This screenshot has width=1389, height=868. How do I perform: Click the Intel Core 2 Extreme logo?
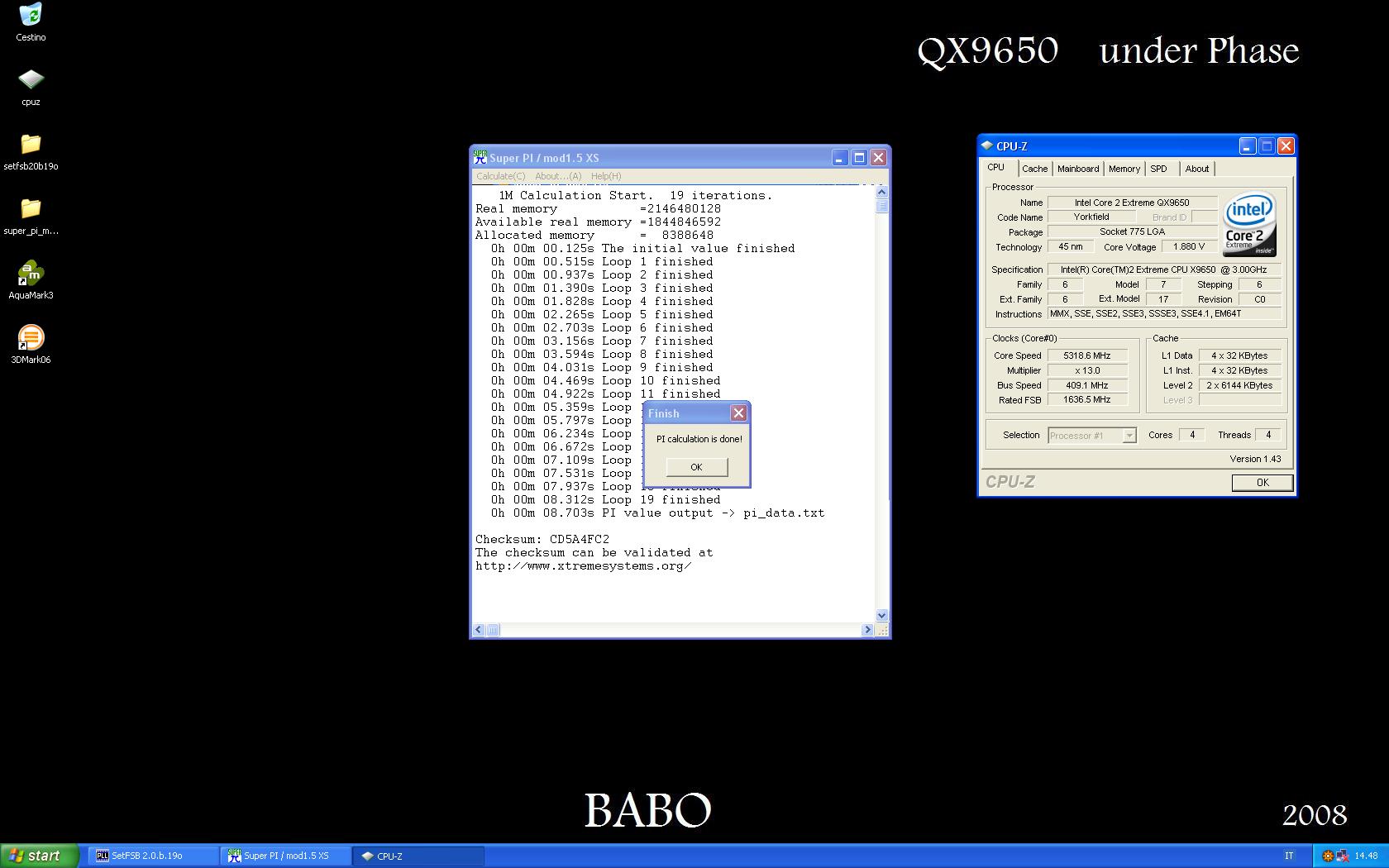1249,225
